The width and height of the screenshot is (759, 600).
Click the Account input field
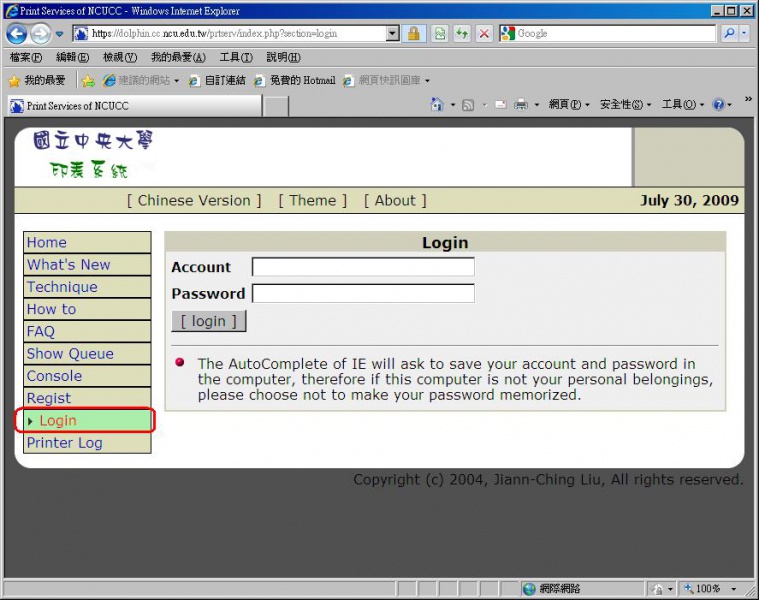(363, 267)
